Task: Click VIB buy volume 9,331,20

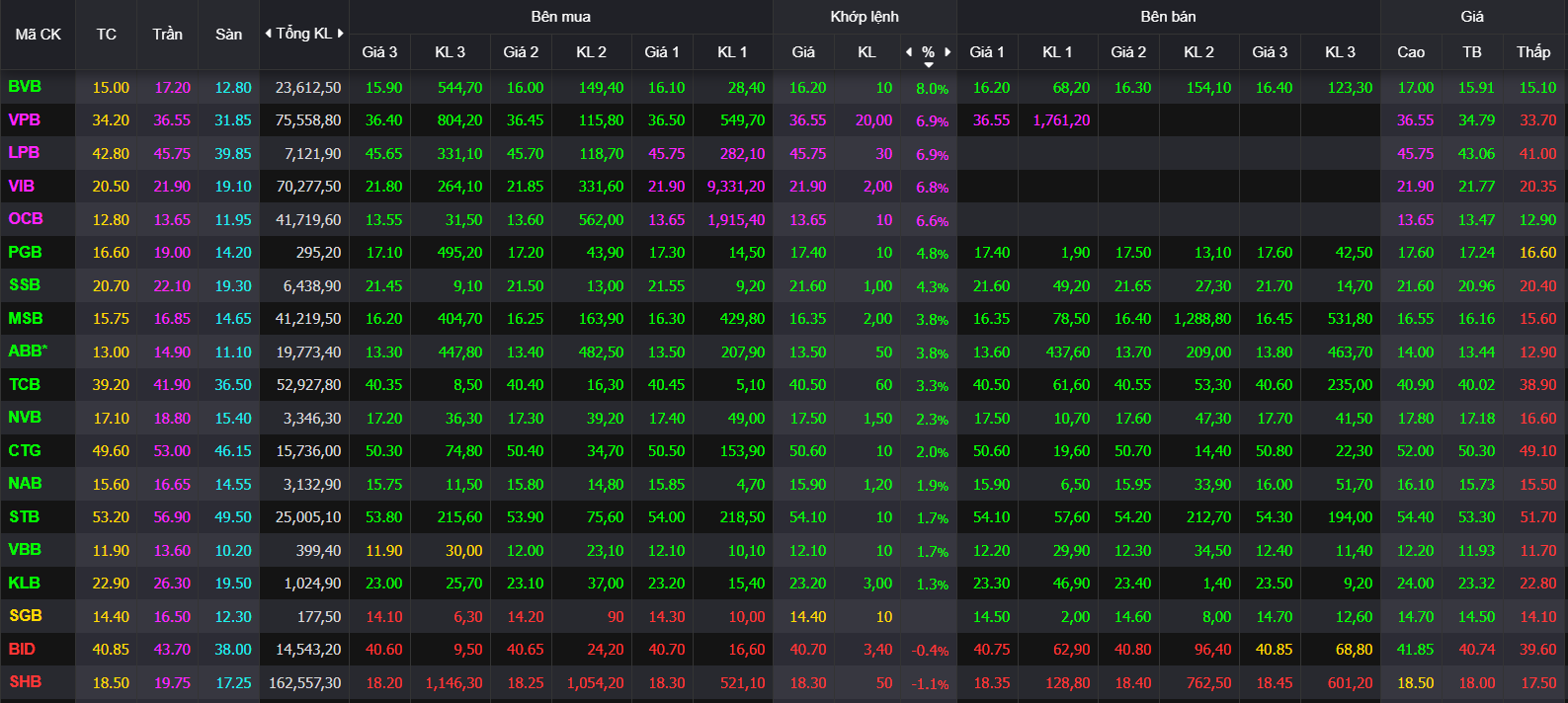Action: click(736, 187)
